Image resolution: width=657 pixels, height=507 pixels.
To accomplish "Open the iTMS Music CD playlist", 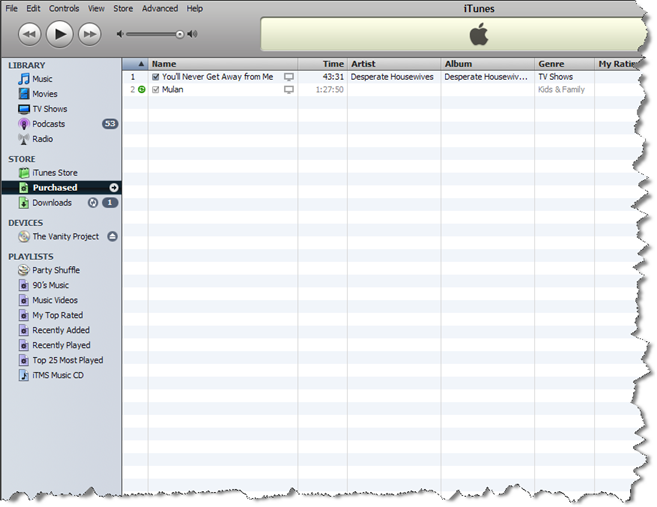I will pyautogui.click(x=58, y=375).
